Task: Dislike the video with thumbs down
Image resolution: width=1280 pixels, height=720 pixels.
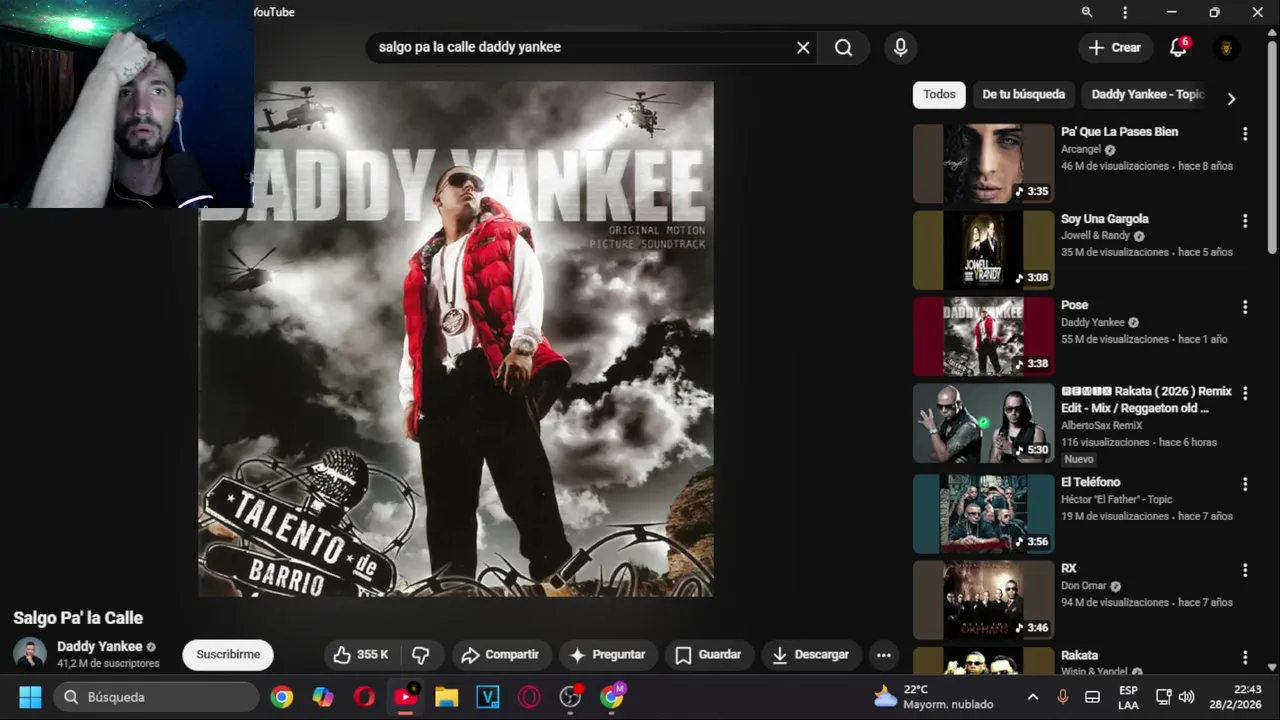Action: point(421,655)
